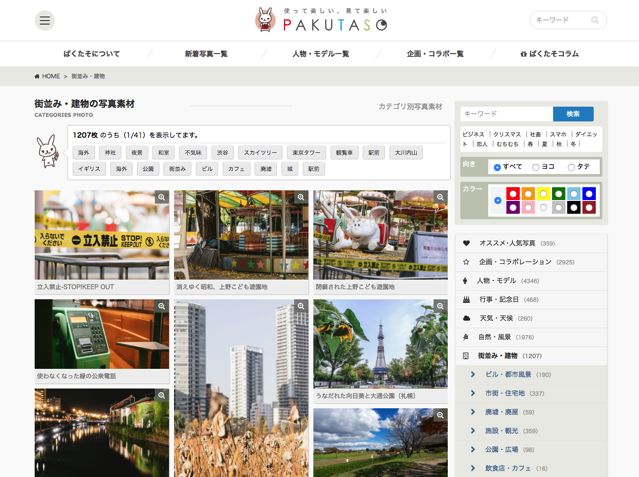Pick the dark blue color filter
Viewport: 639px width, 477px height.
click(x=589, y=193)
